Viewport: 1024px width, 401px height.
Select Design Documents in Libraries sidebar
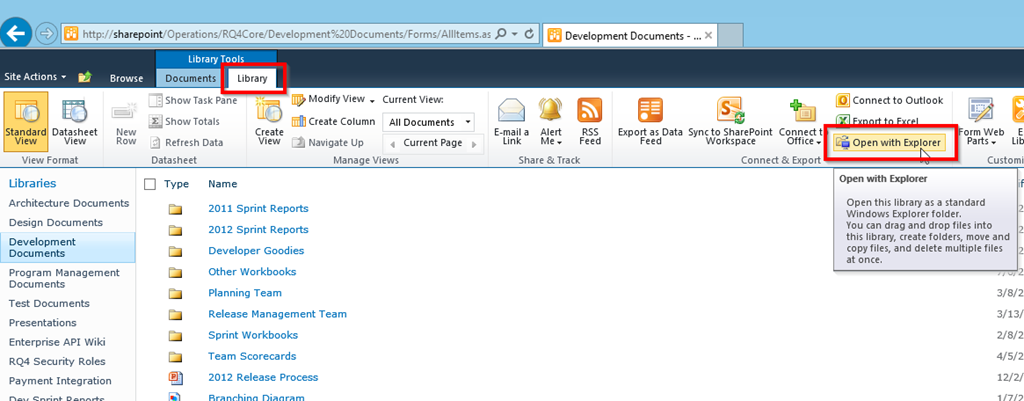coord(56,222)
